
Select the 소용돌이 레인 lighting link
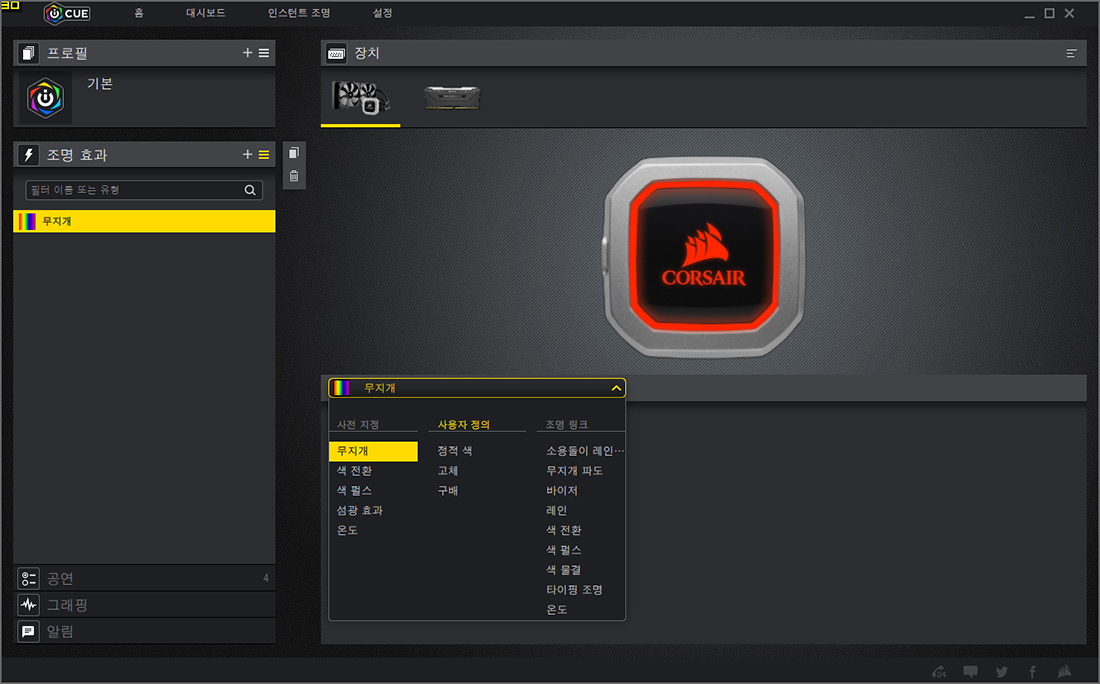584,451
